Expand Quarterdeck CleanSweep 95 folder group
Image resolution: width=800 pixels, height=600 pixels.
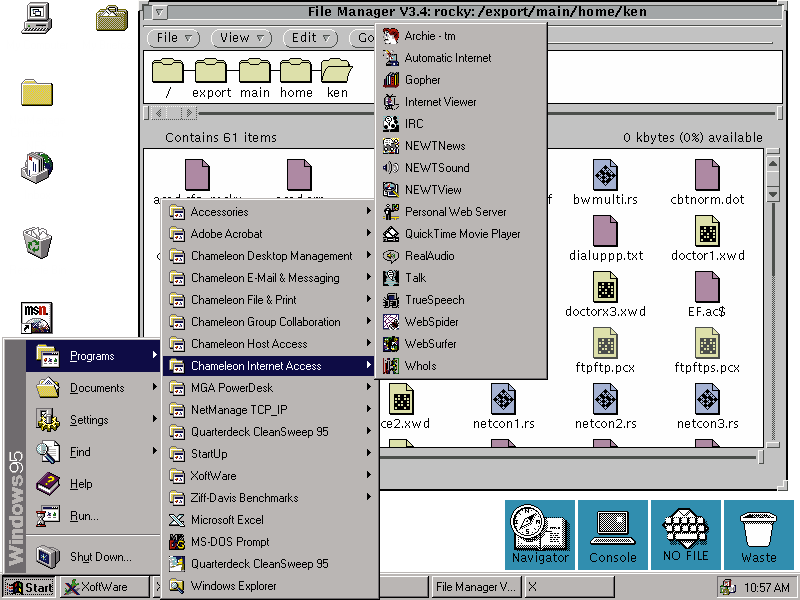pyautogui.click(x=270, y=432)
